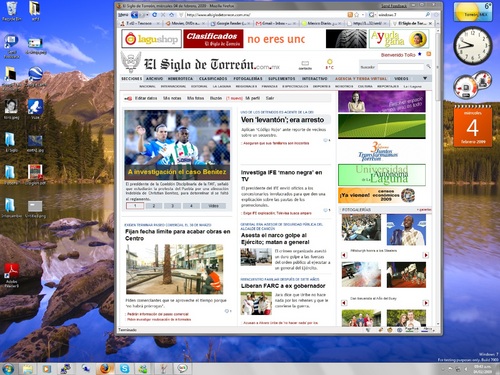The height and width of the screenshot is (375, 500).
Task: Bookmark this page with the star icon
Action: point(357,15)
